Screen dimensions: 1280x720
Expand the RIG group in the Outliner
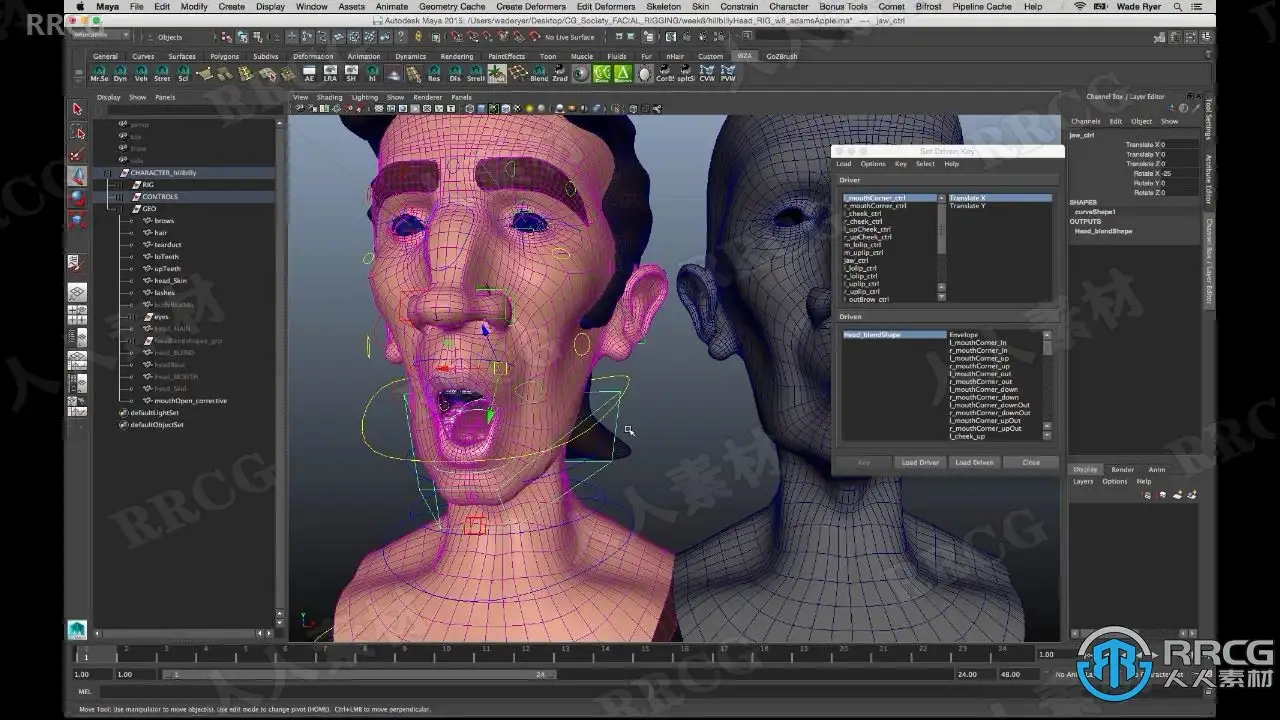click(x=118, y=185)
